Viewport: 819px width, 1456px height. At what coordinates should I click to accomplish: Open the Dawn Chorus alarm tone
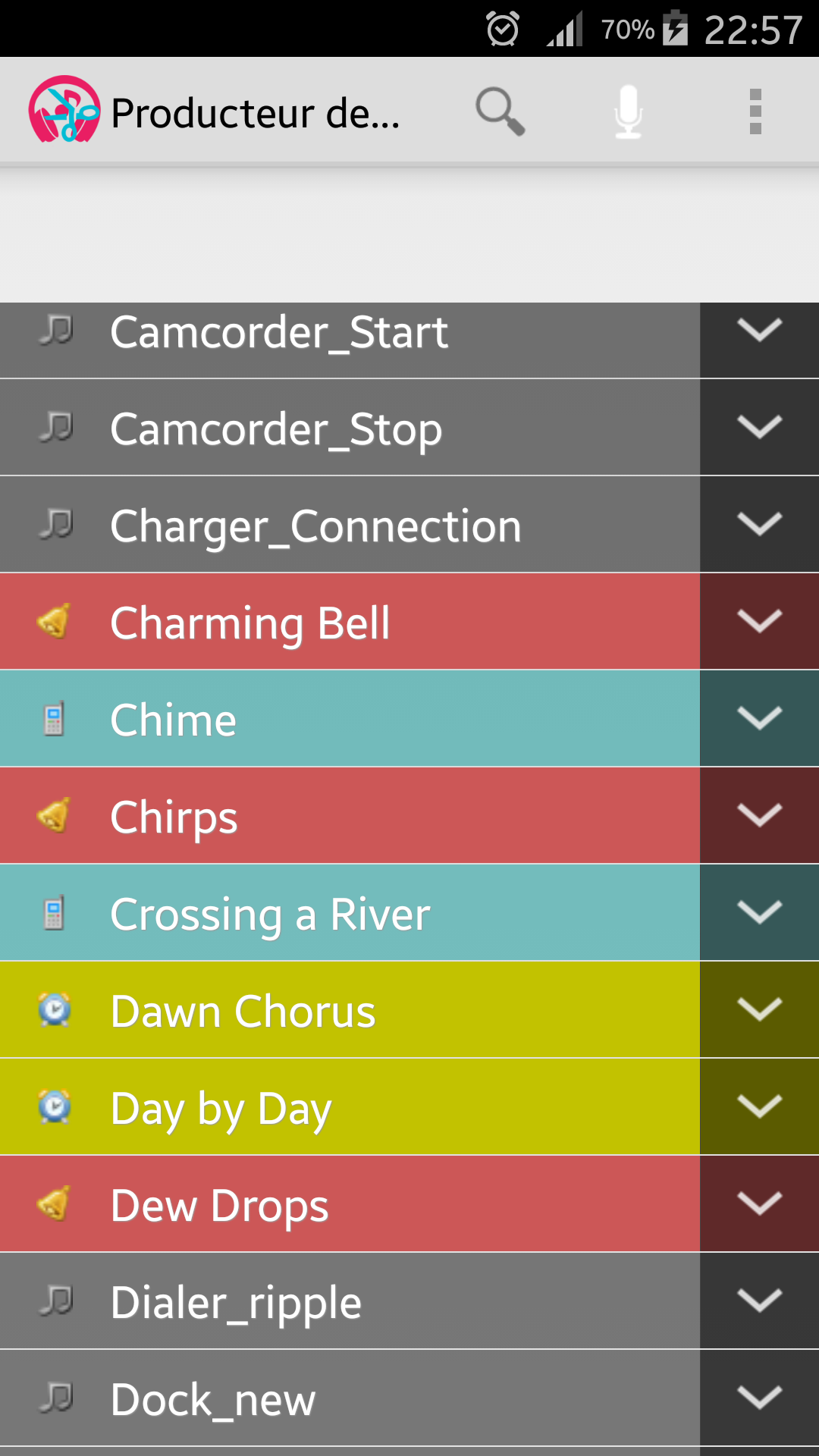pyautogui.click(x=350, y=1010)
